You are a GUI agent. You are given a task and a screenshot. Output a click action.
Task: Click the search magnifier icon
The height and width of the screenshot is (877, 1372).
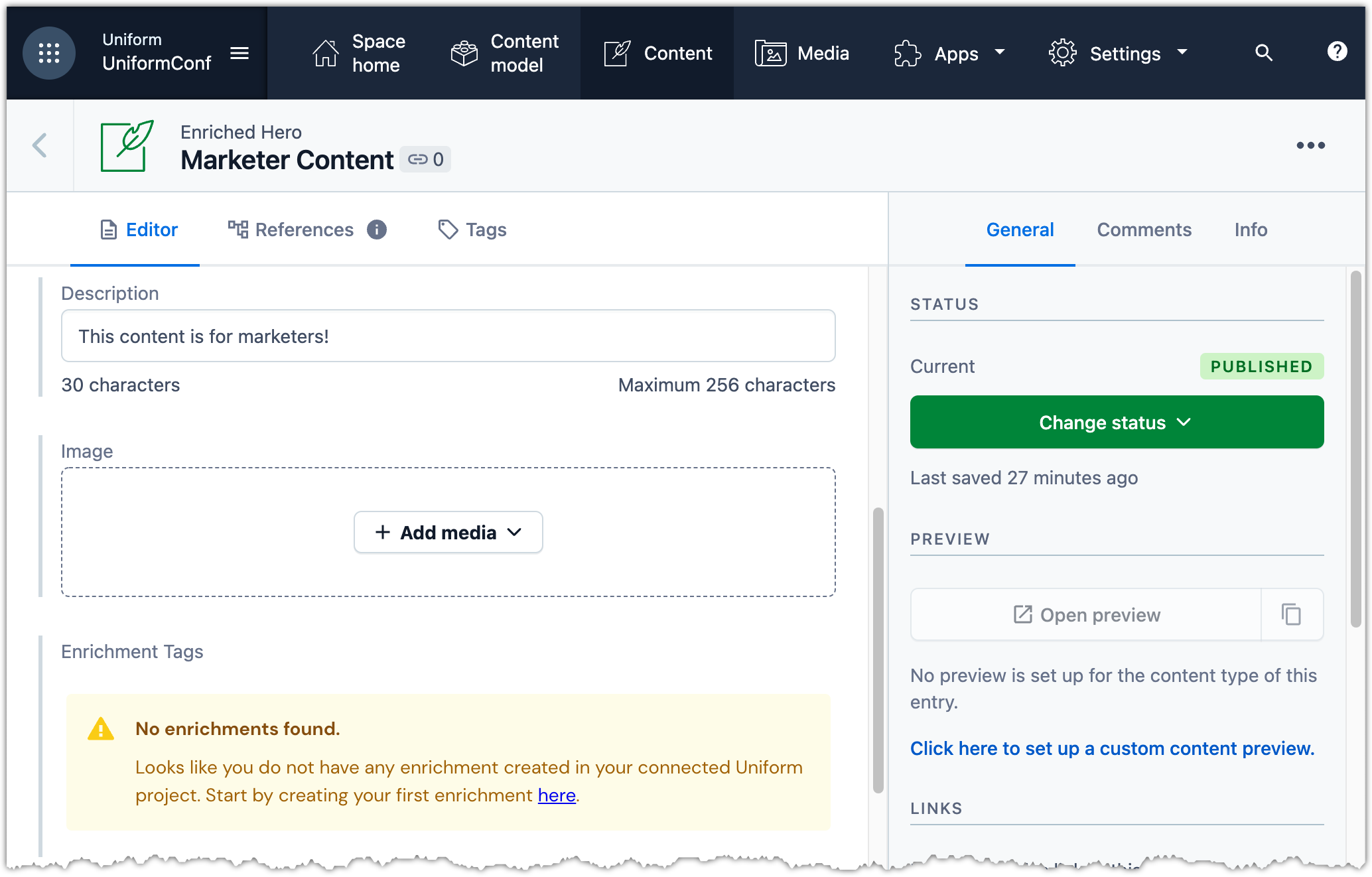(x=1264, y=53)
